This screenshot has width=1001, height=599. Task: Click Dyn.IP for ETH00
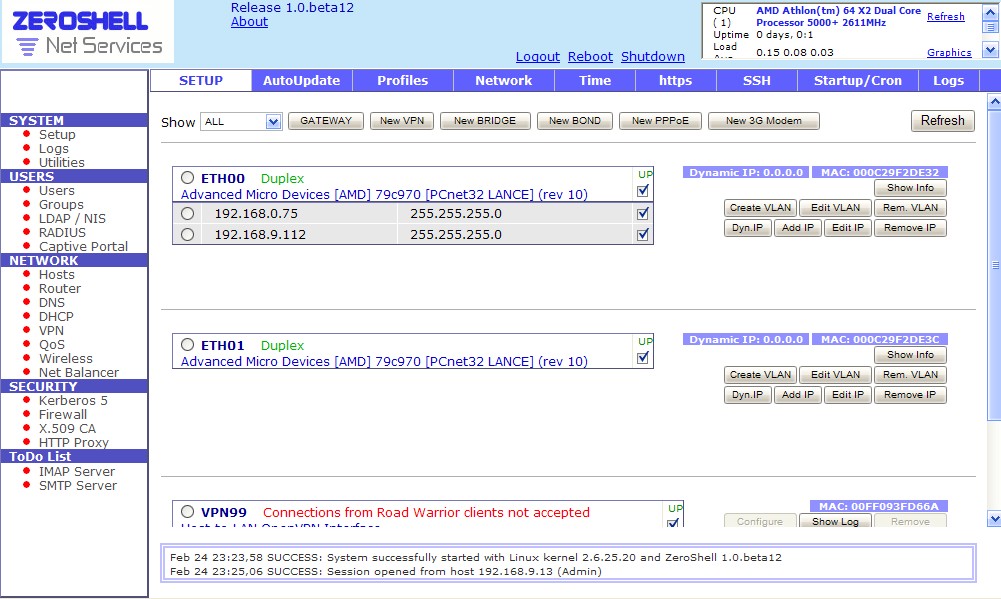point(748,227)
